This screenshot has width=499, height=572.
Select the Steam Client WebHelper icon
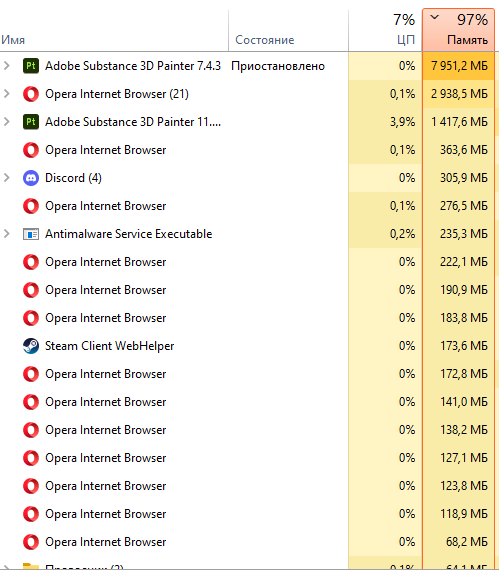[x=31, y=346]
